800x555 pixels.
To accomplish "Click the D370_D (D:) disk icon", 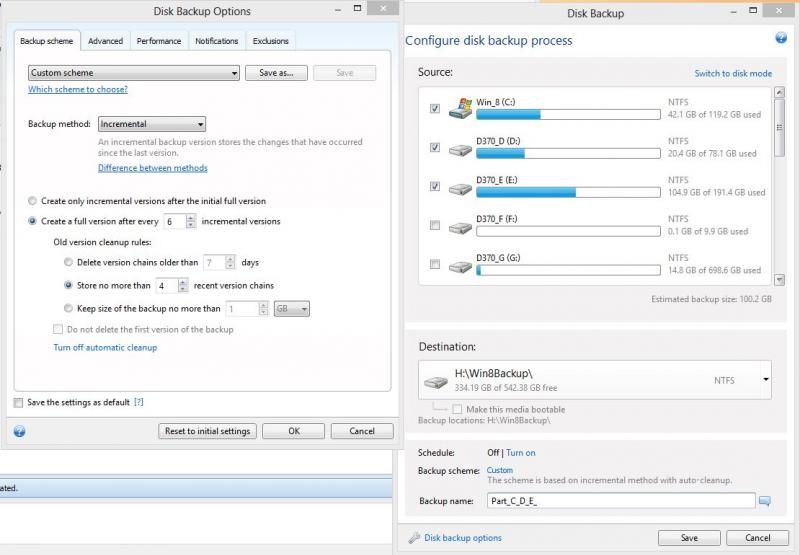I will click(460, 148).
